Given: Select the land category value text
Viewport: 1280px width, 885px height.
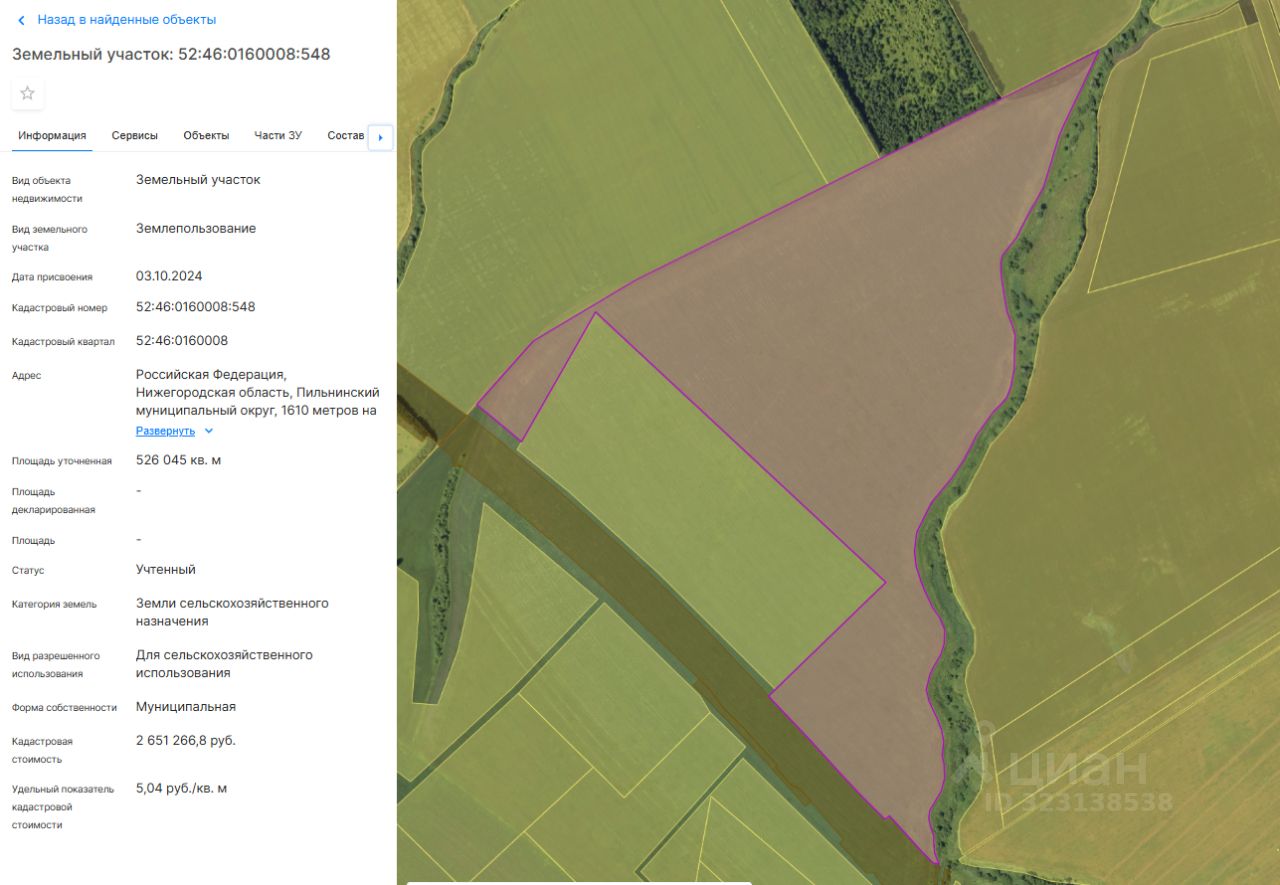Looking at the screenshot, I should [x=232, y=612].
